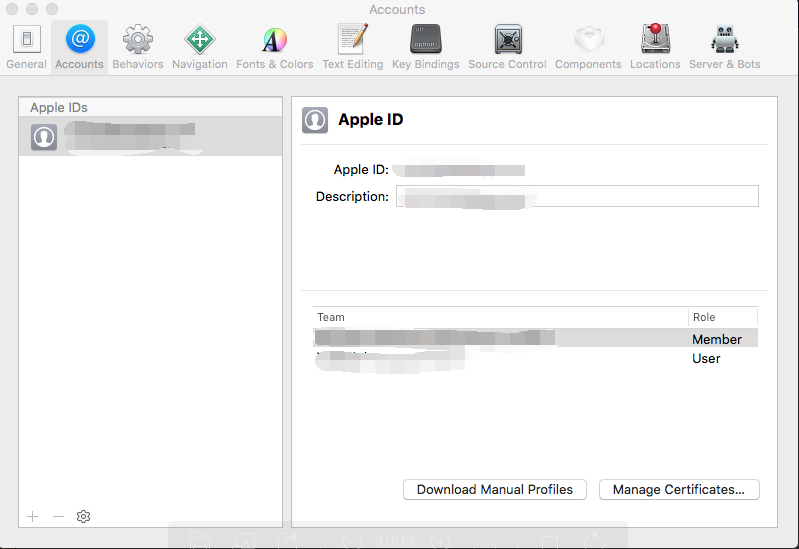Add a new account with plus button
Viewport: 799px width, 549px height.
33,516
